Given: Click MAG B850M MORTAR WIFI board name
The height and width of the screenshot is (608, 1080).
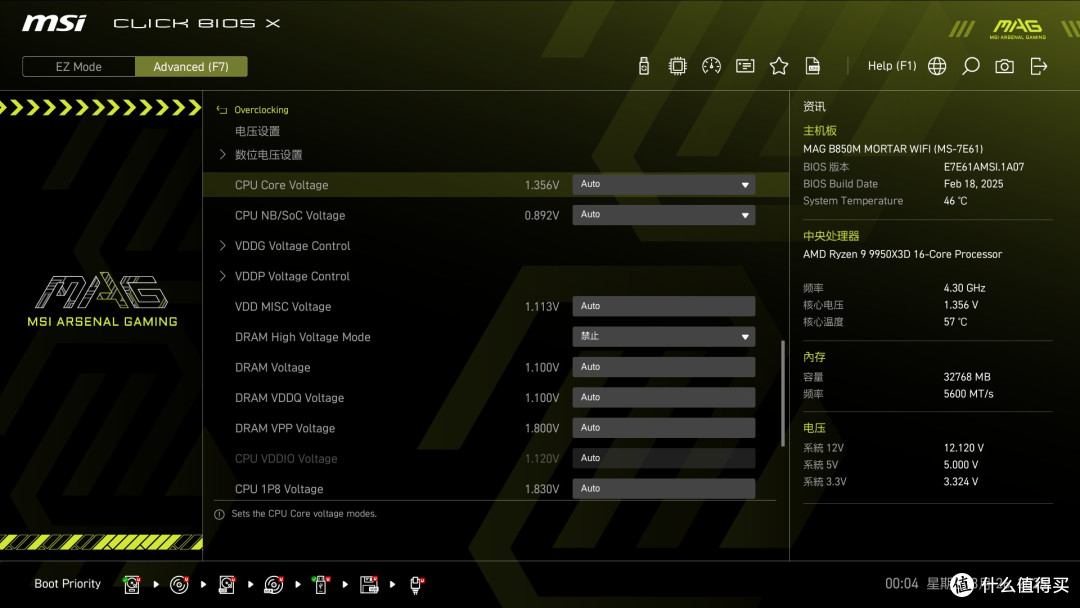Looking at the screenshot, I should pyautogui.click(x=893, y=149).
